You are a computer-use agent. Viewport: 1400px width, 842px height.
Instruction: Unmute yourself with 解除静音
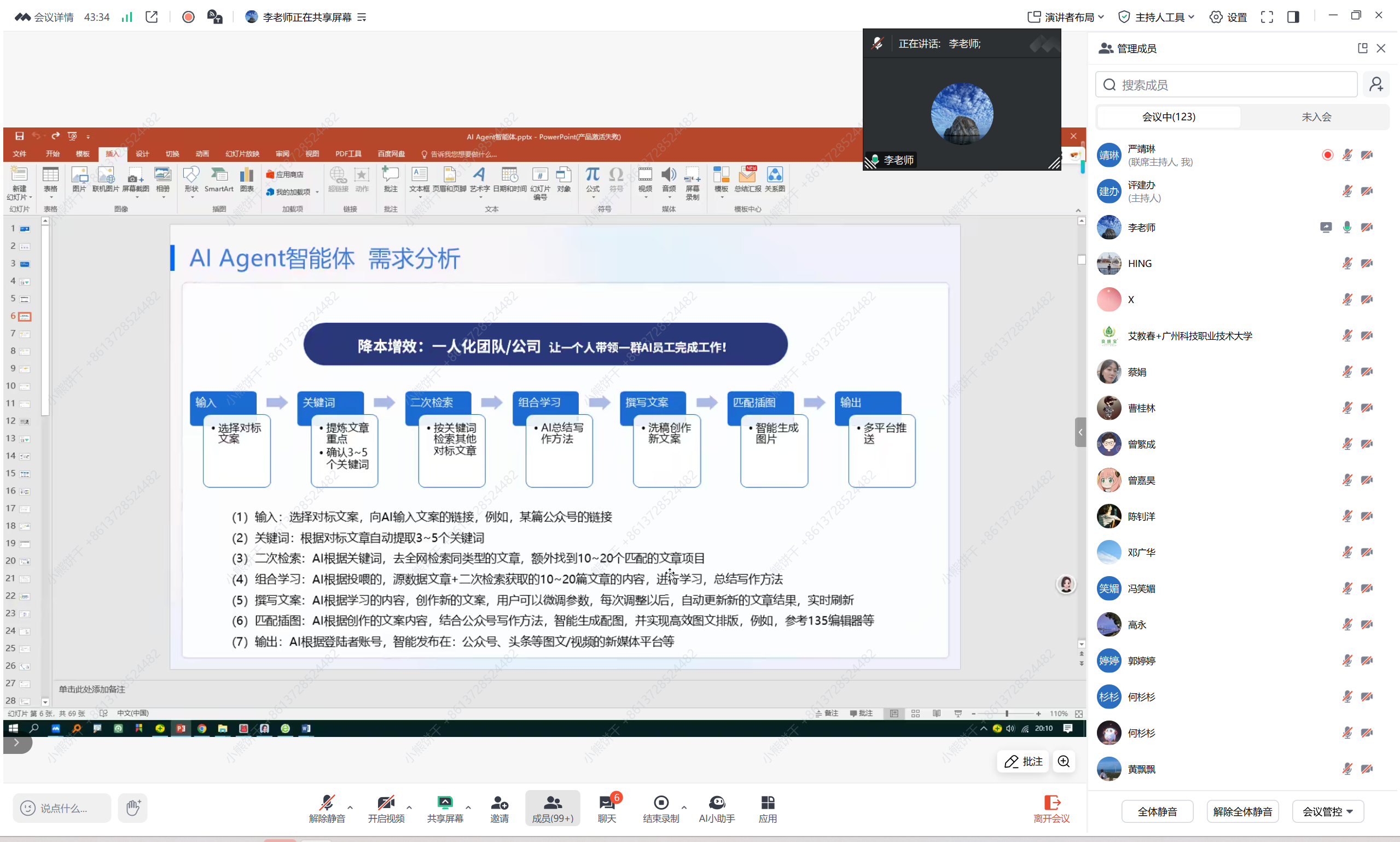[328, 808]
